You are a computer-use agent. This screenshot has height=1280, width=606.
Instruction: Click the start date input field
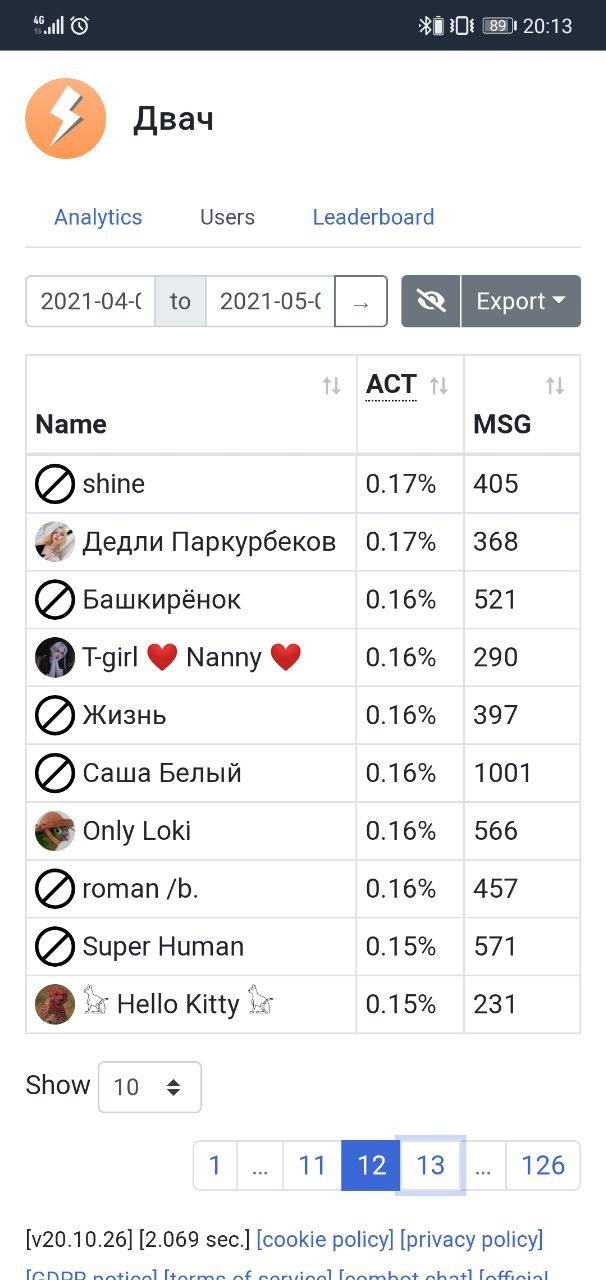[90, 302]
